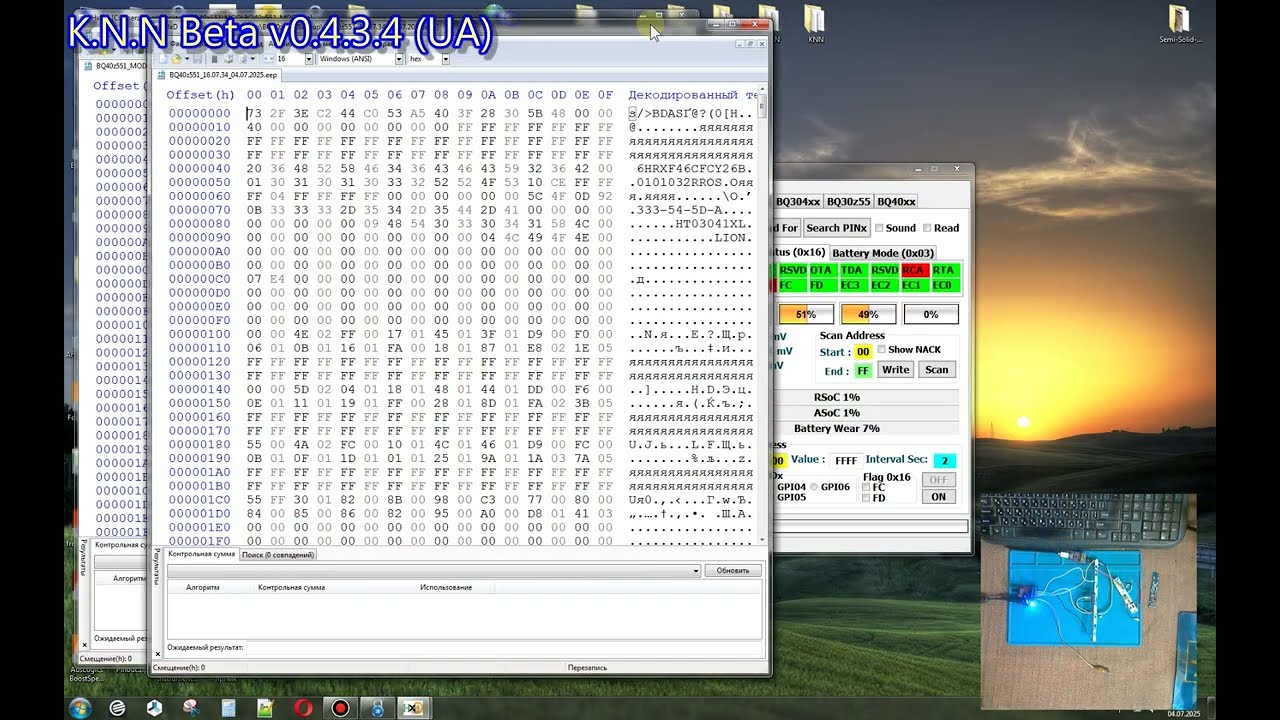Image resolution: width=1280 pixels, height=720 pixels.
Task: Click the snipping scissors icon in taskbar
Action: [x=191, y=708]
